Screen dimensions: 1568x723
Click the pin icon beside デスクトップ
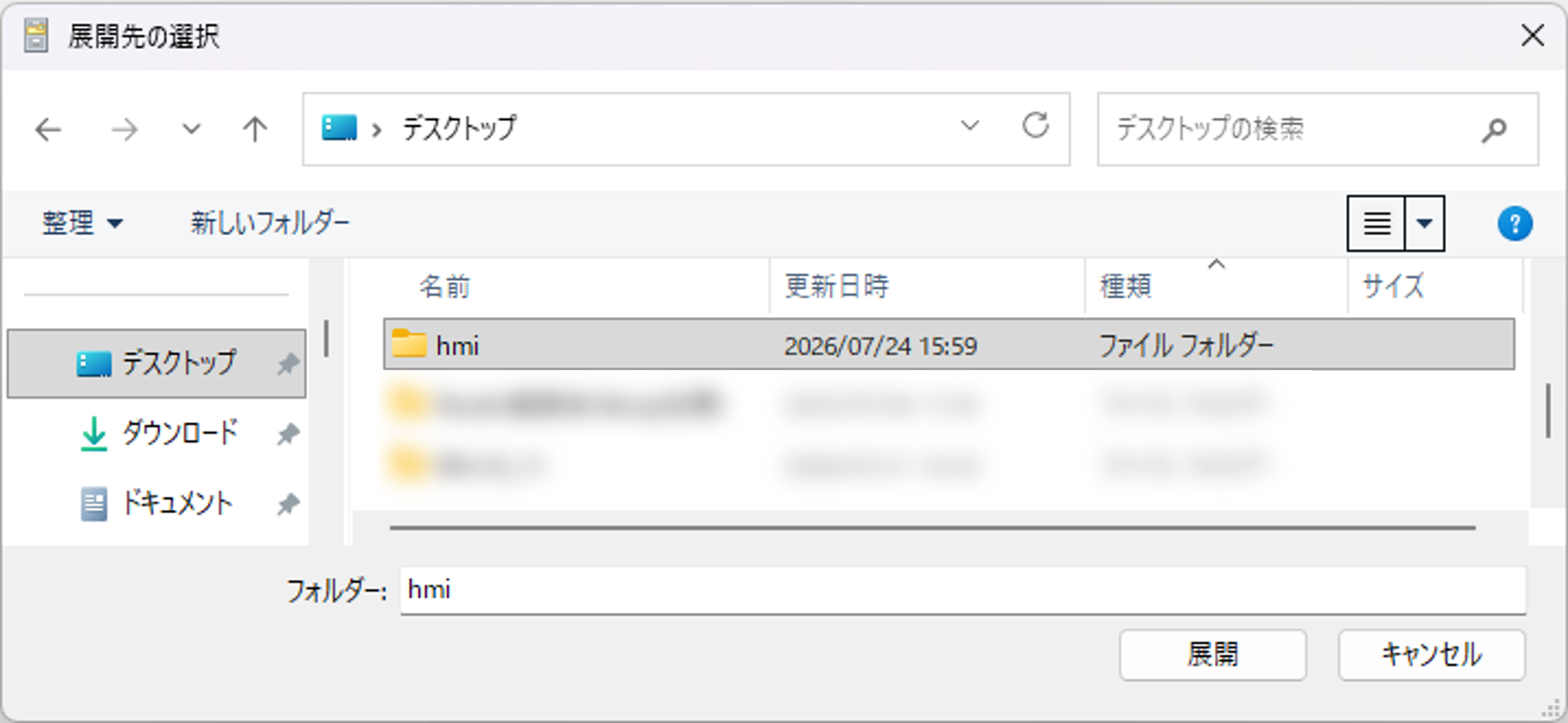288,364
